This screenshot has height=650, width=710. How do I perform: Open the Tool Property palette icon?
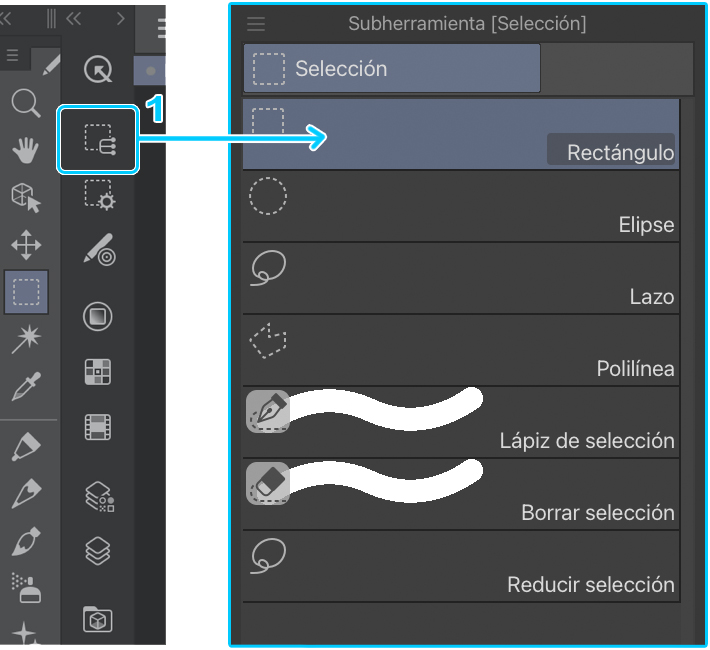click(99, 193)
